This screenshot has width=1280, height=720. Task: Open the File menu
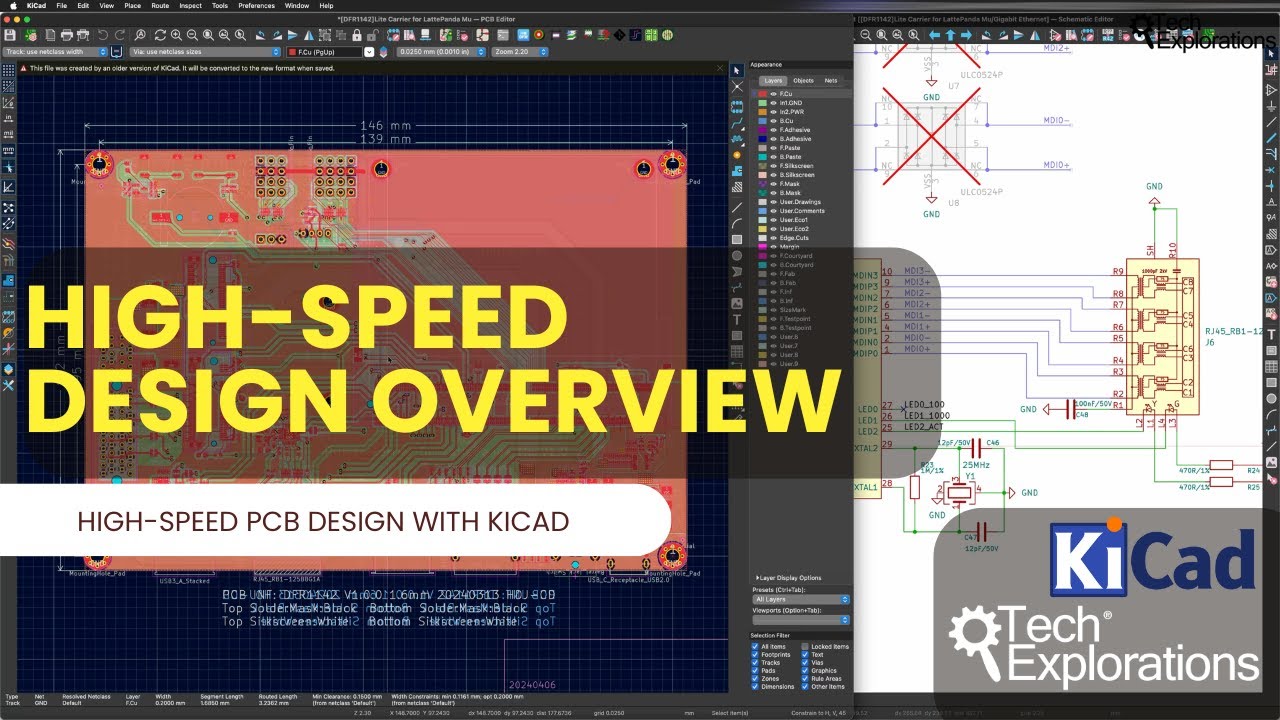click(x=62, y=5)
